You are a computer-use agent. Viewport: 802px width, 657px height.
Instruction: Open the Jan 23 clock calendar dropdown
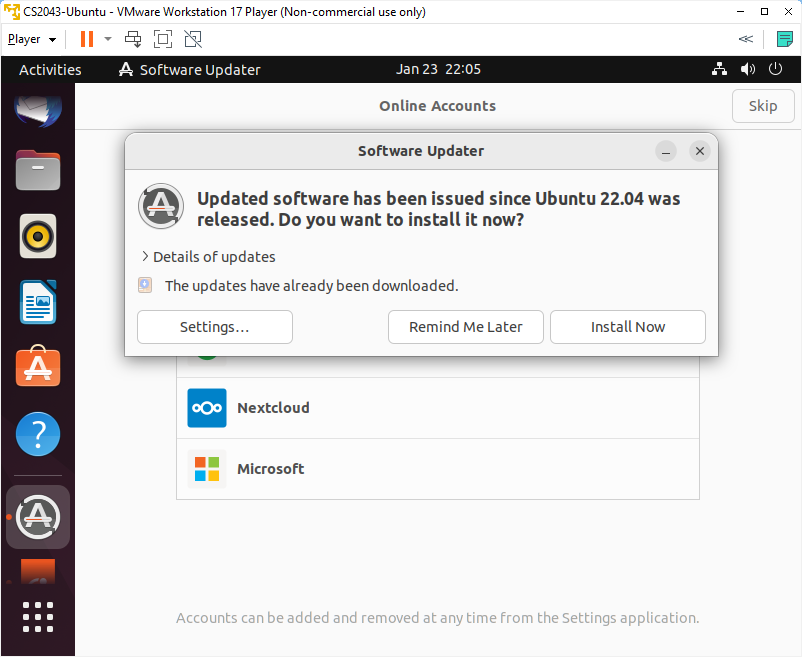click(x=438, y=69)
